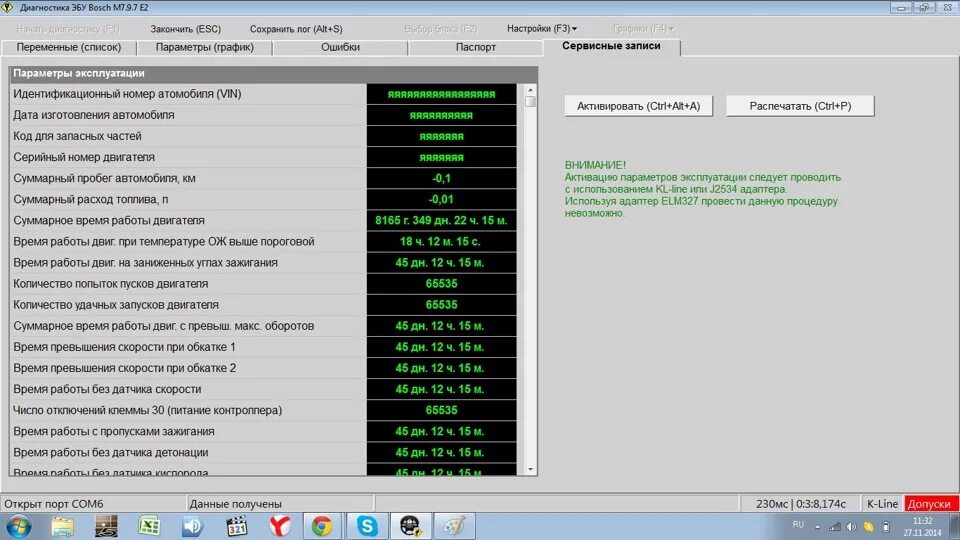The image size is (960, 540).
Task: Switch to Skype in the taskbar
Action: point(367,527)
